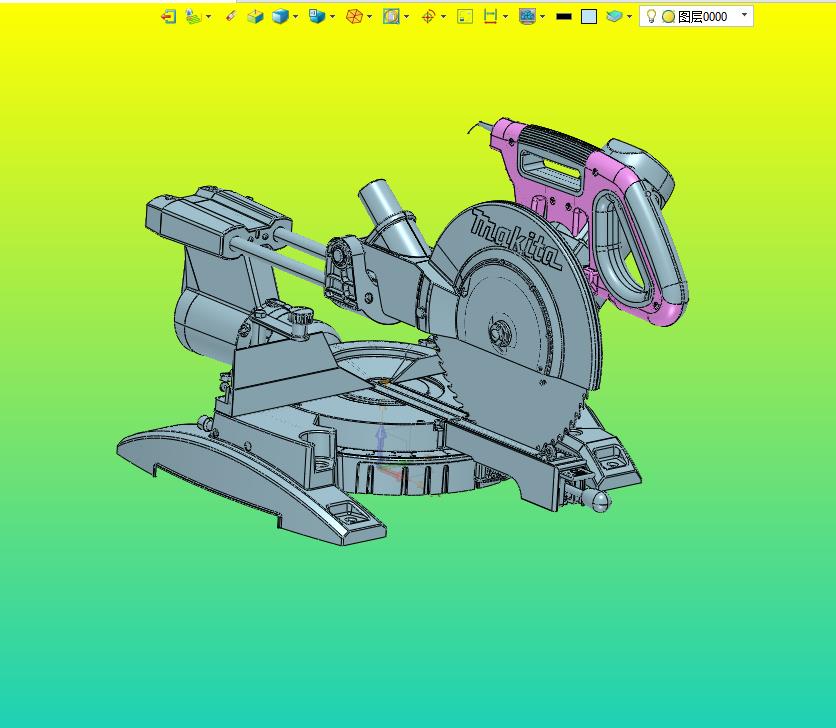The height and width of the screenshot is (728, 836).
Task: Click the wireframe box display icon
Action: click(255, 17)
